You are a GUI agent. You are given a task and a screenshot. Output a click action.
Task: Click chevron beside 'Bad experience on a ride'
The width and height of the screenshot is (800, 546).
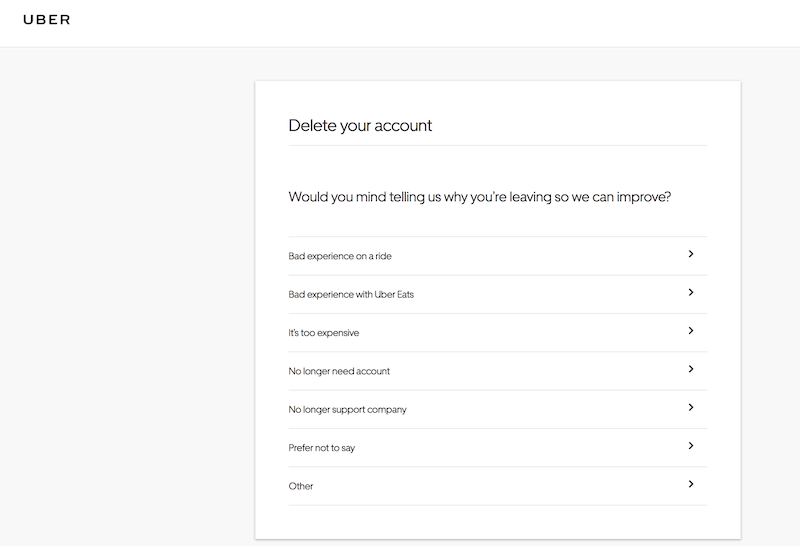691,254
